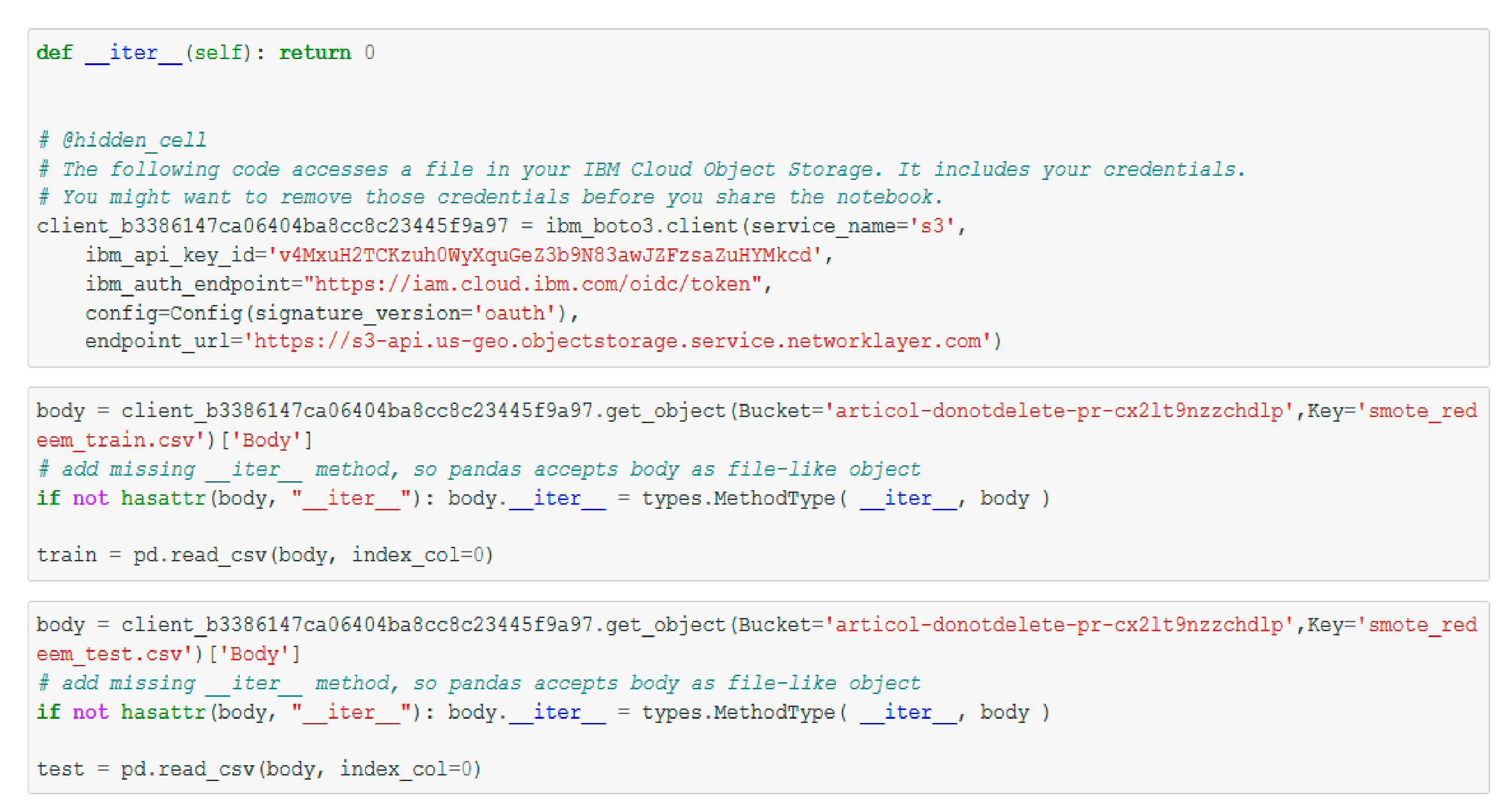This screenshot has height=812, width=1507.
Task: Click the train = pd.read_csv line
Action: tap(264, 555)
